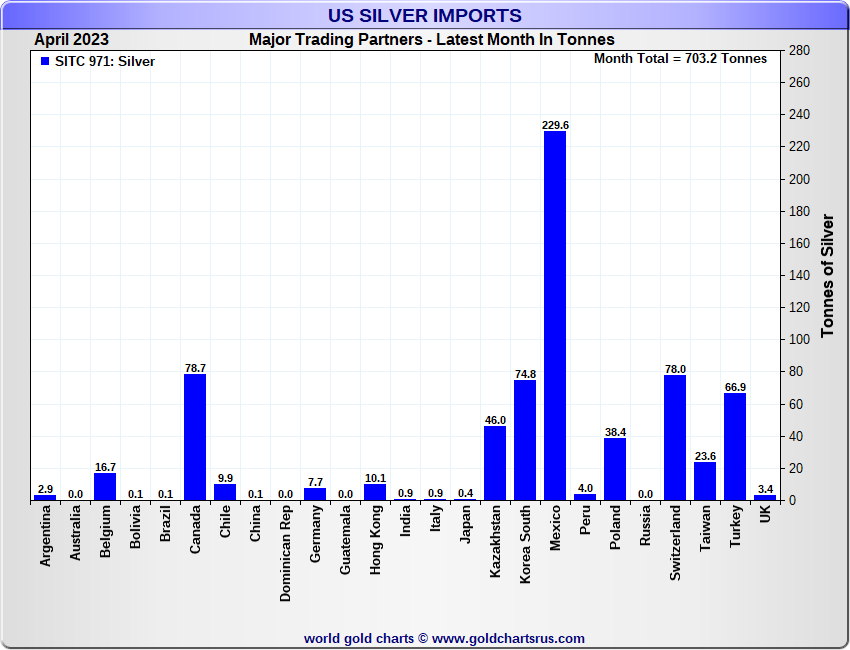Click the 'Guatemala' axis label
Screen dimensions: 850x650
click(345, 539)
